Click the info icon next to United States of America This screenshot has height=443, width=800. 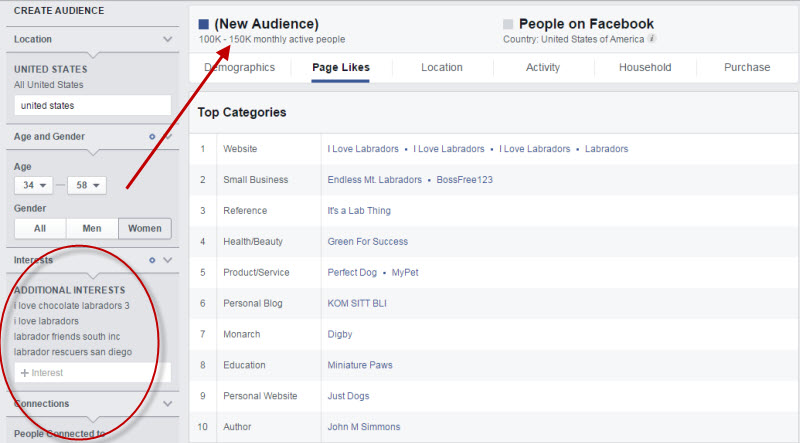point(652,39)
